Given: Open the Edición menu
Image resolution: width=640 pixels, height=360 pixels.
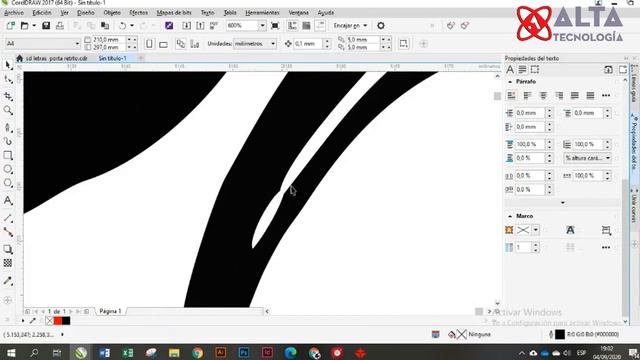Looking at the screenshot, I should tap(42, 13).
